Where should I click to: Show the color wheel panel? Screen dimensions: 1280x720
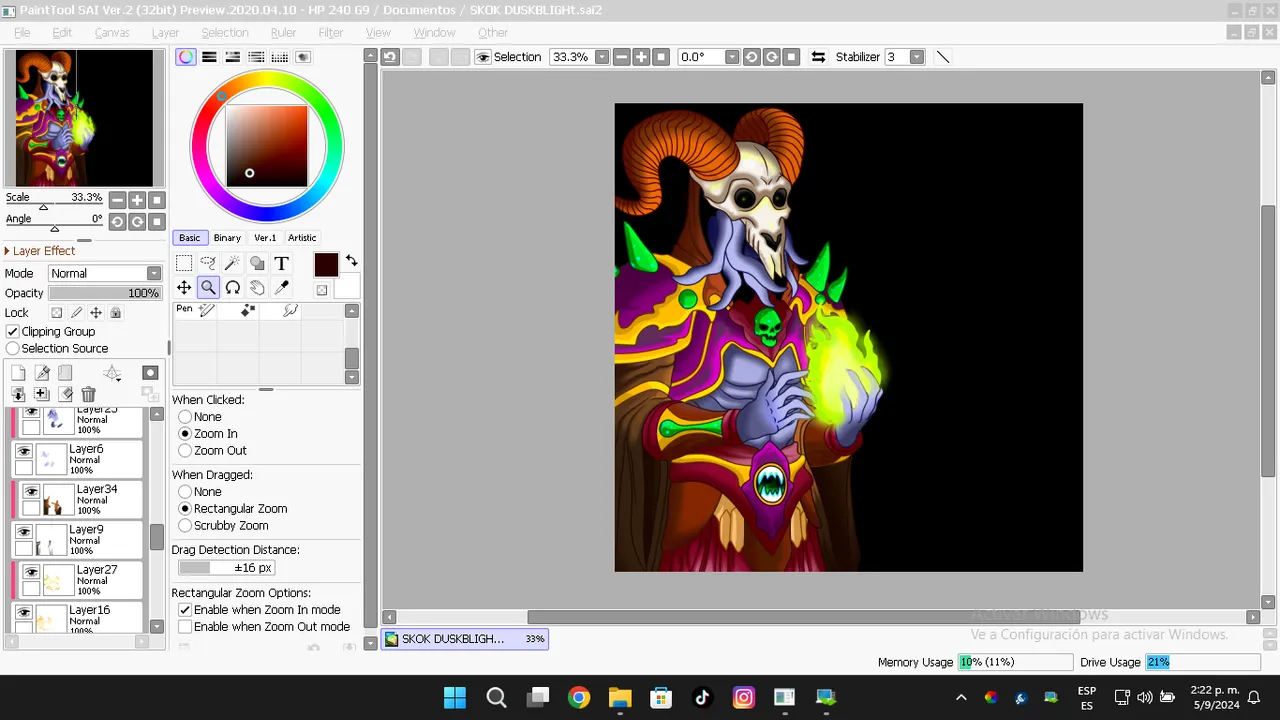tap(186, 57)
